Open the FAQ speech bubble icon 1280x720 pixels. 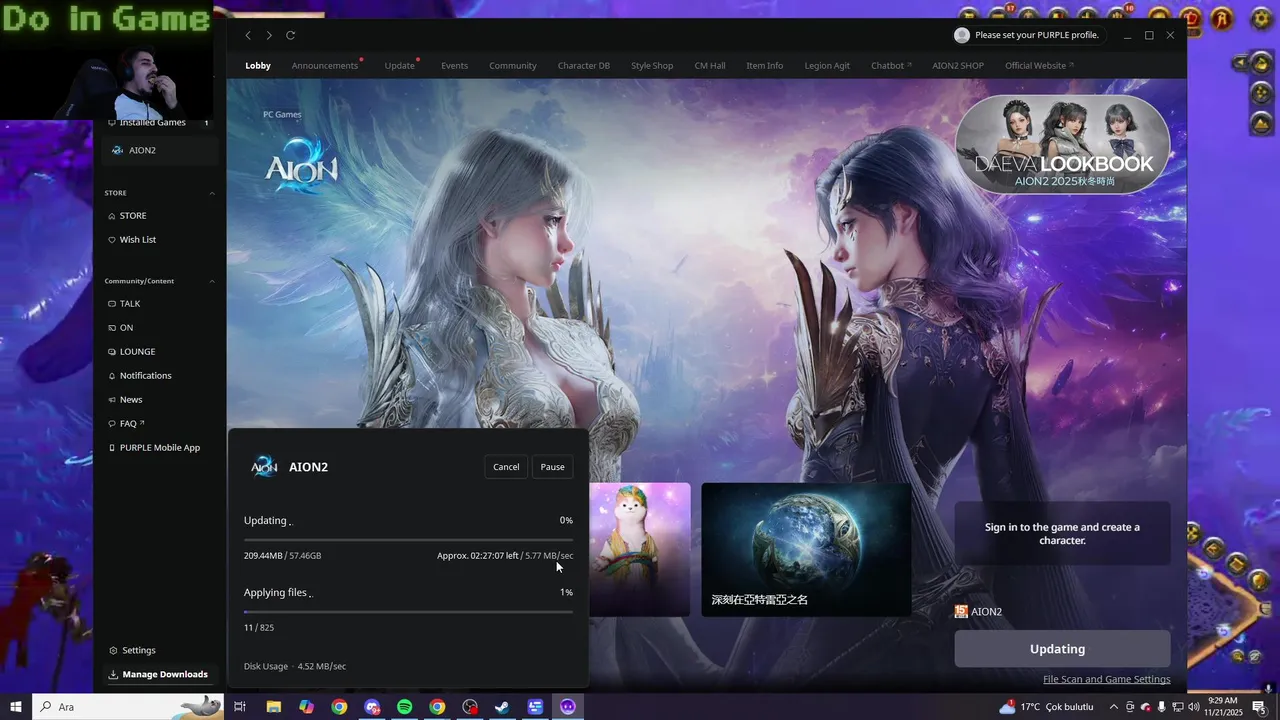[x=112, y=424]
